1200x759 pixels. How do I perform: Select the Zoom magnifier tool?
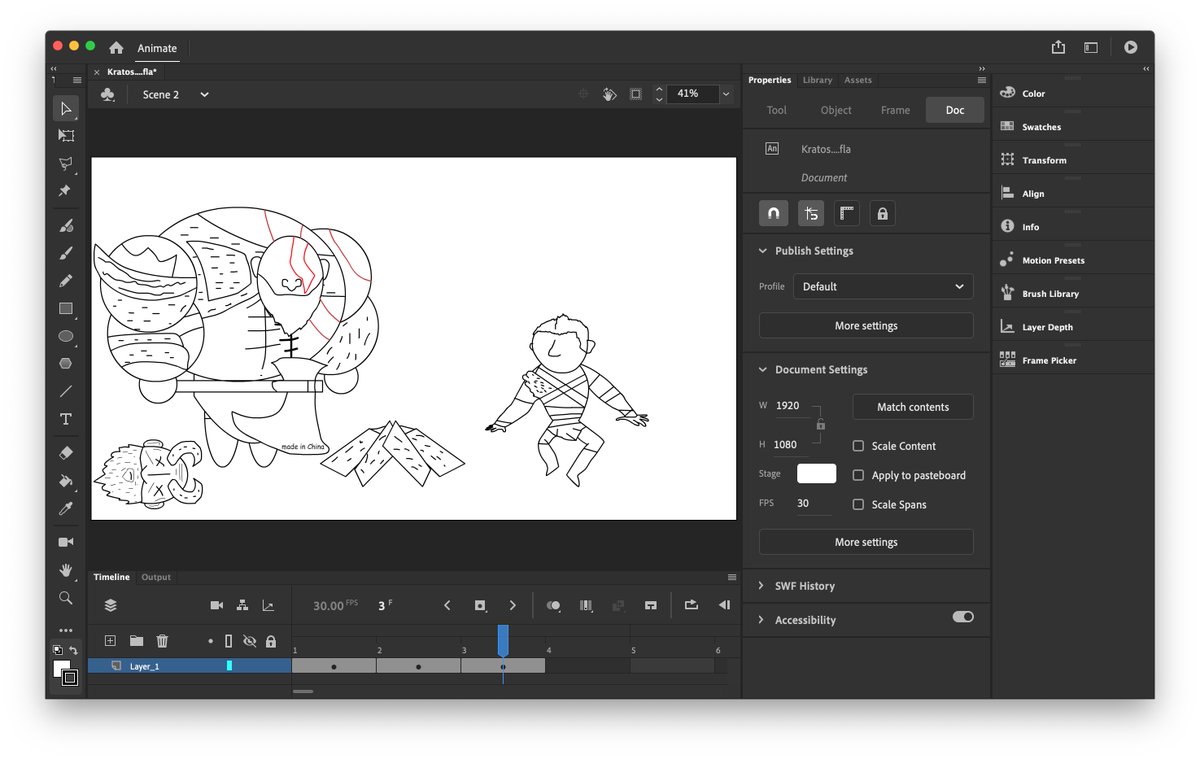tap(66, 598)
